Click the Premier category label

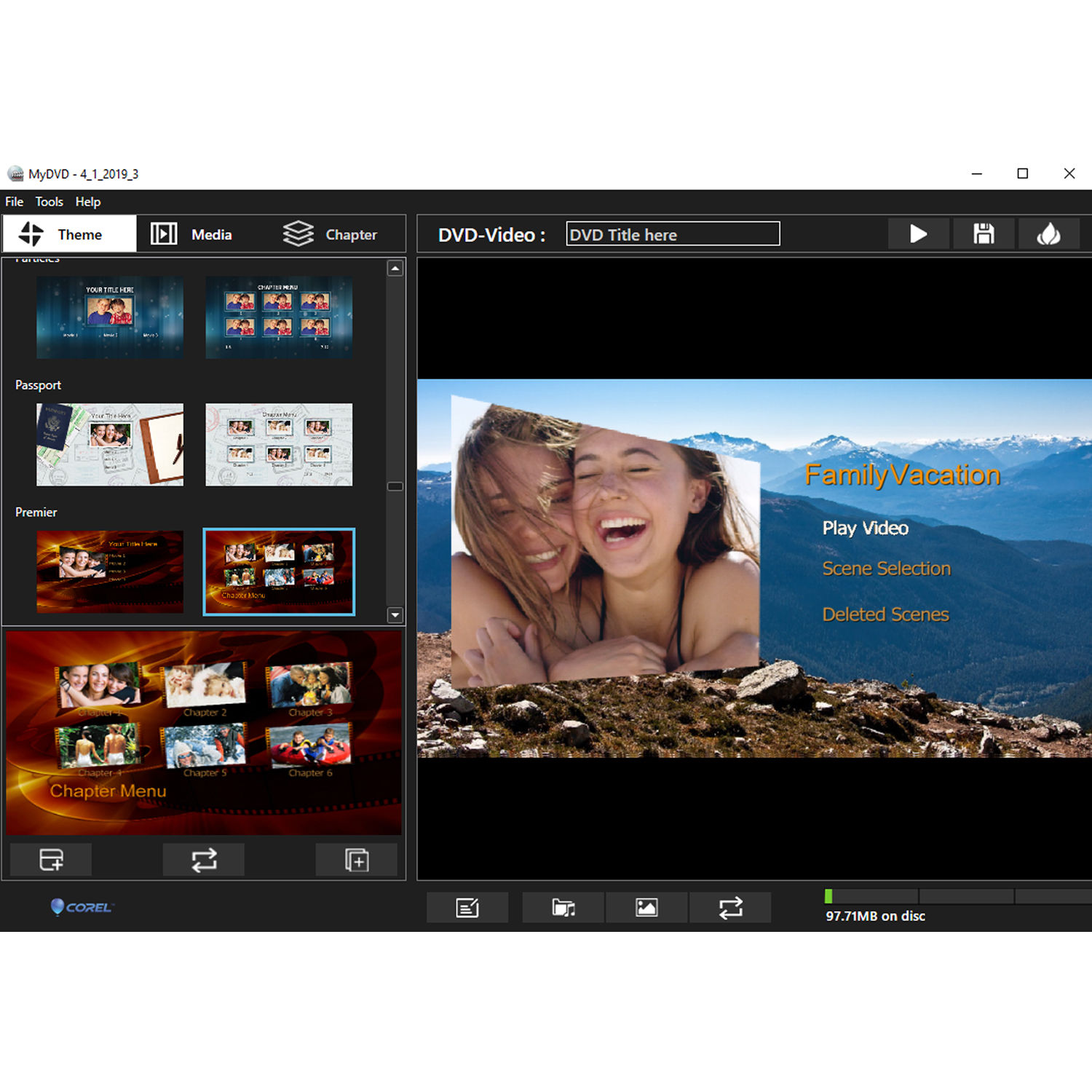pyautogui.click(x=36, y=513)
